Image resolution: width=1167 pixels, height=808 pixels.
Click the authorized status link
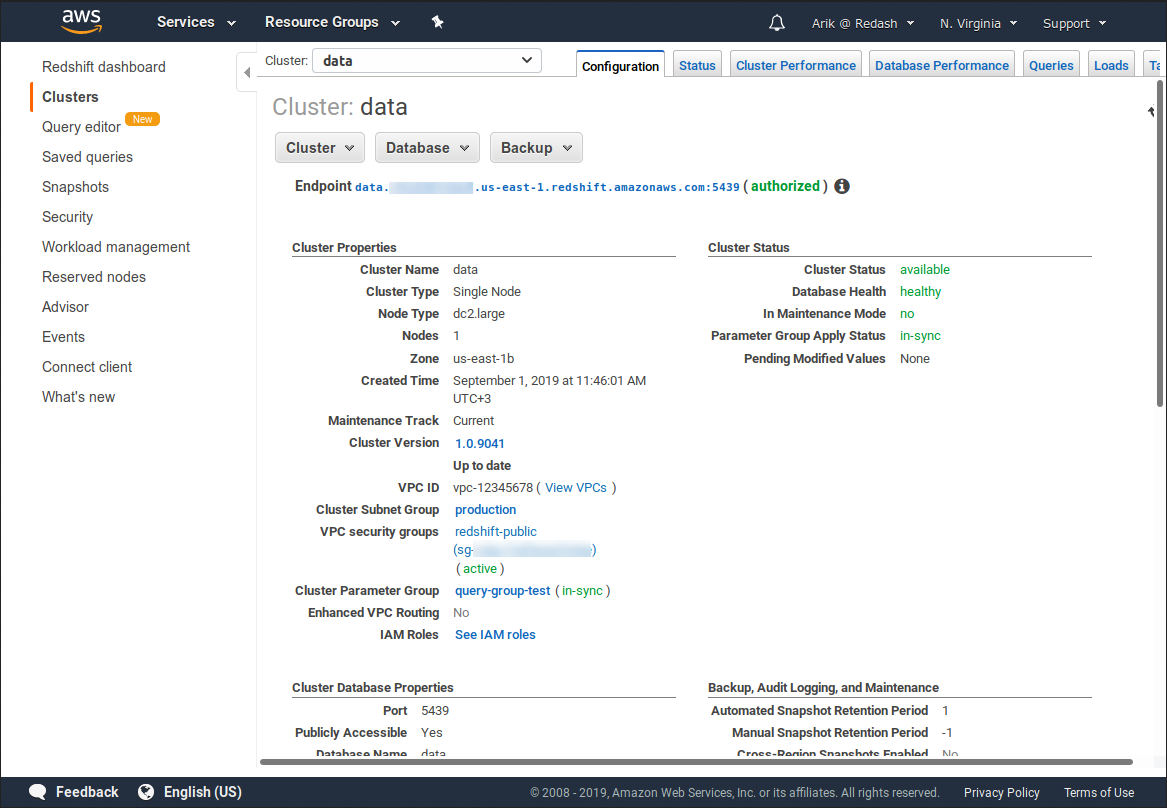pyautogui.click(x=785, y=186)
